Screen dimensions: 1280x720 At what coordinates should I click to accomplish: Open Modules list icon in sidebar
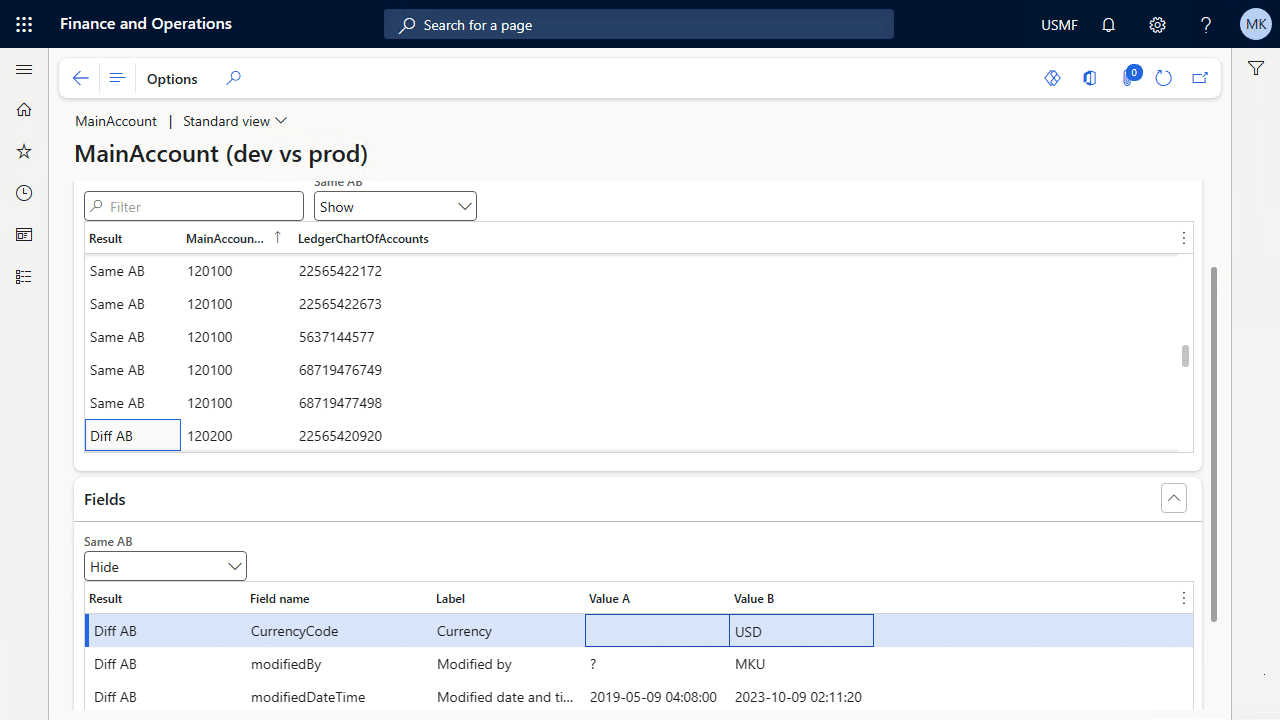[x=24, y=277]
